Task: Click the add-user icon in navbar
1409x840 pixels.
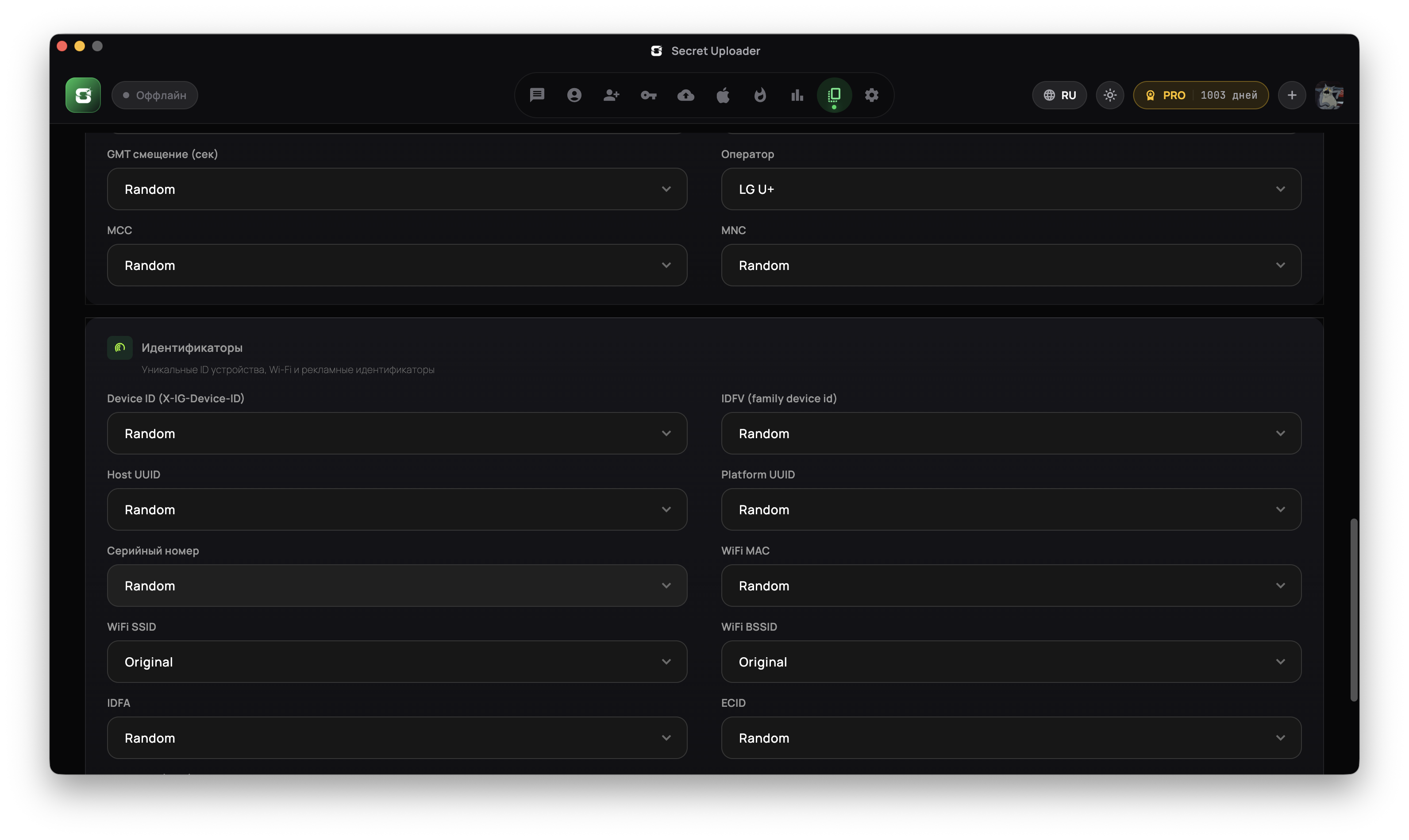Action: click(x=611, y=95)
